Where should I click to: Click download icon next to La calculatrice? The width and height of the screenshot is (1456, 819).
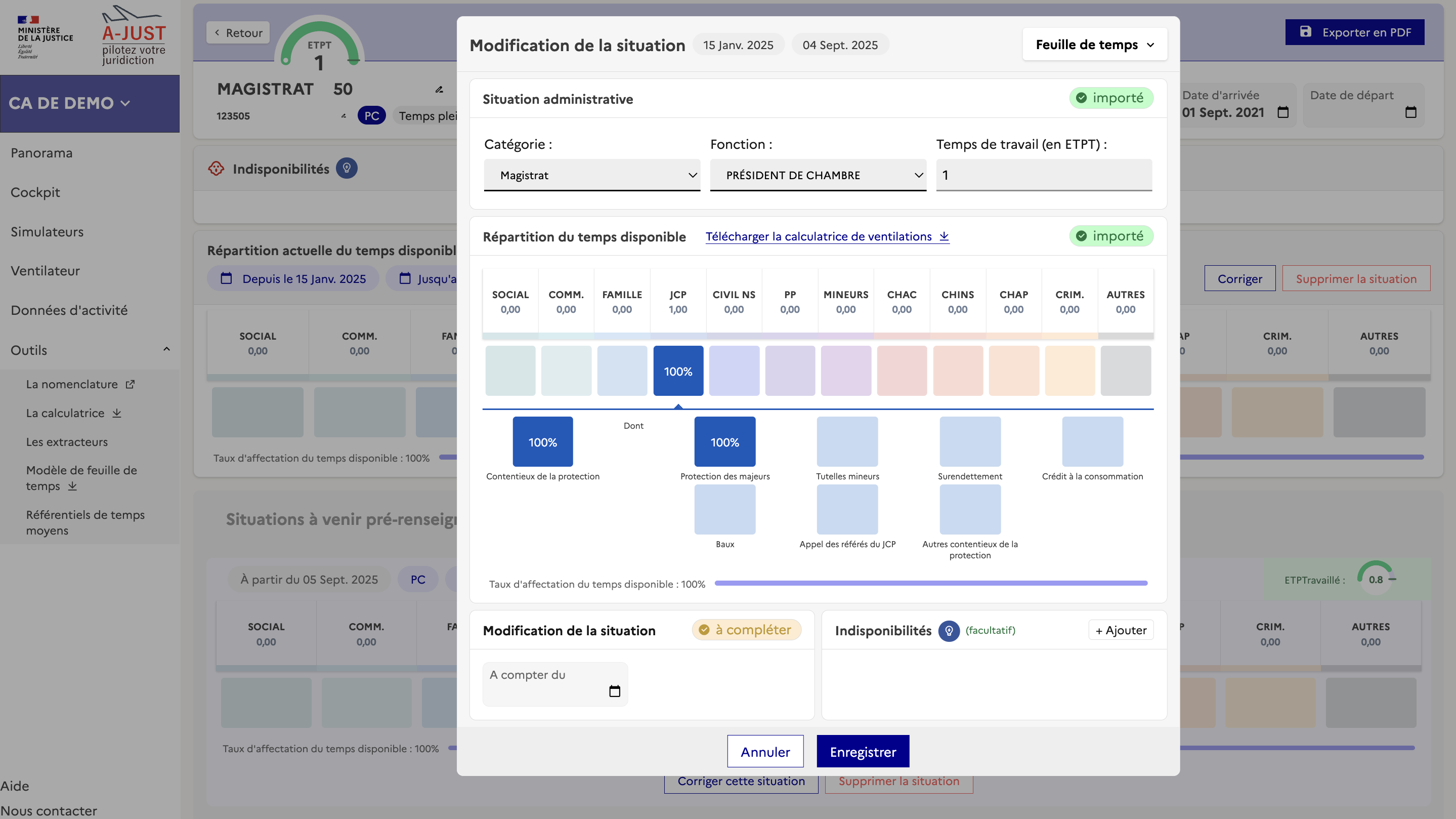[x=117, y=413]
